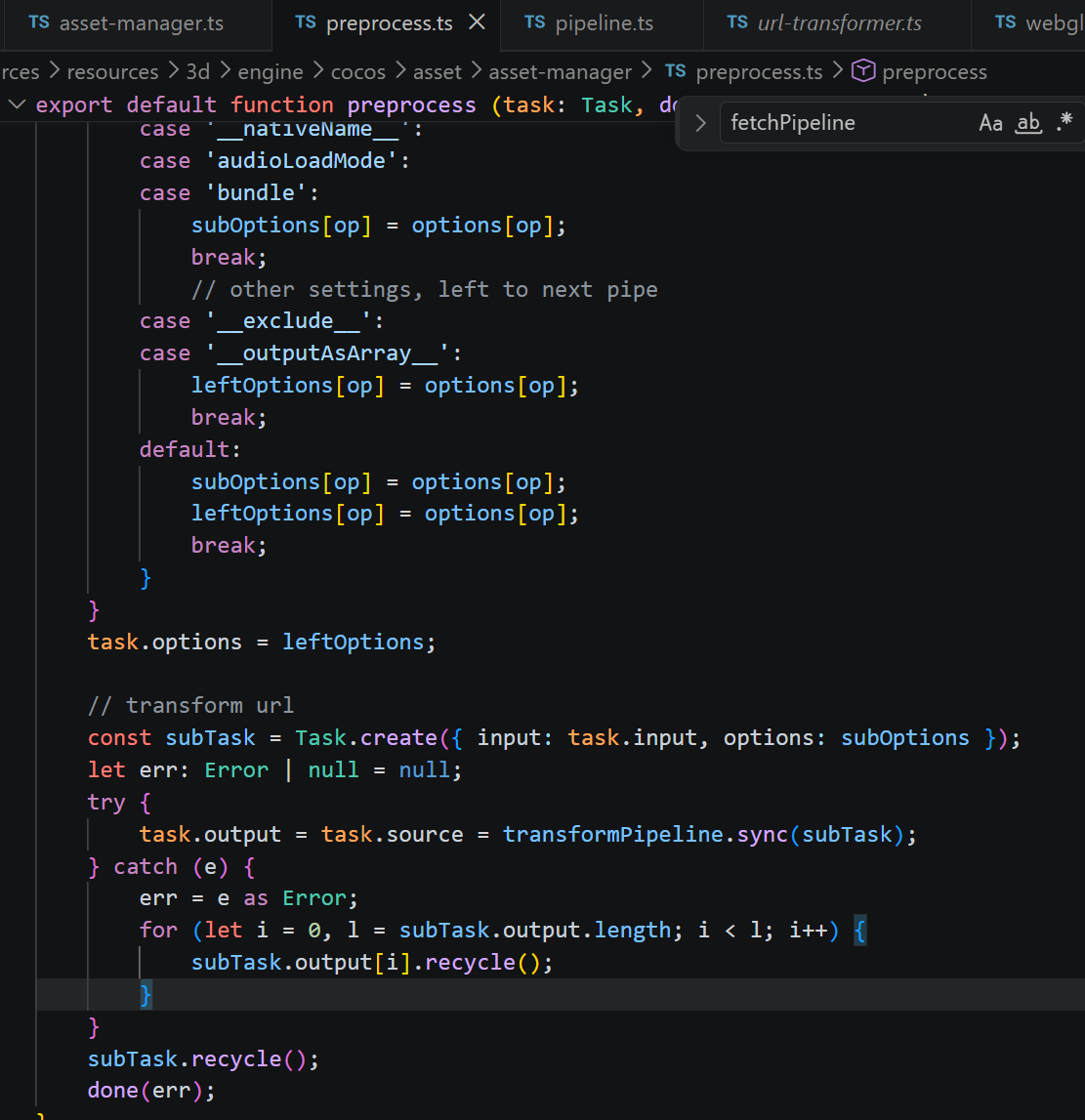Select '3d' in the breadcrumb path
This screenshot has width=1085, height=1120.
click(198, 72)
